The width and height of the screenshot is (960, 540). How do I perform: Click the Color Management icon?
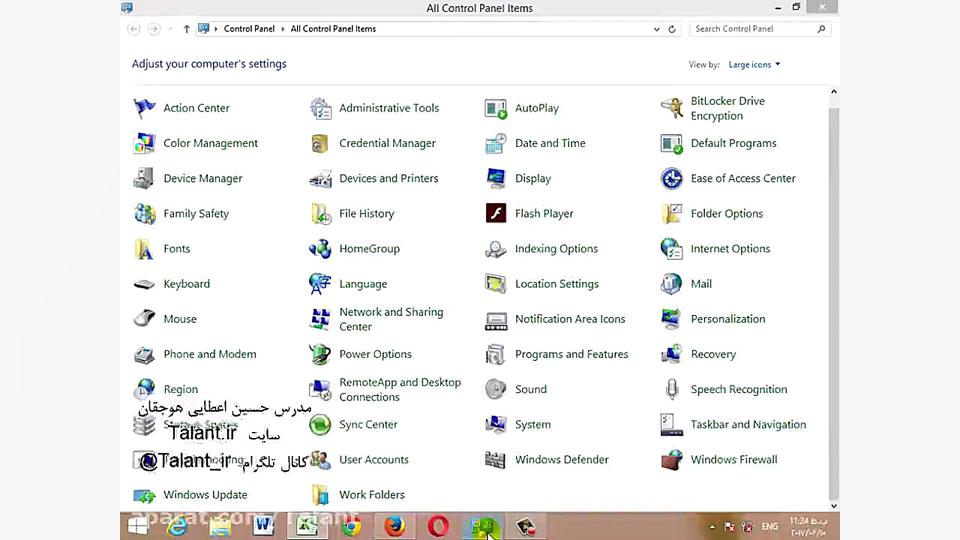point(144,143)
